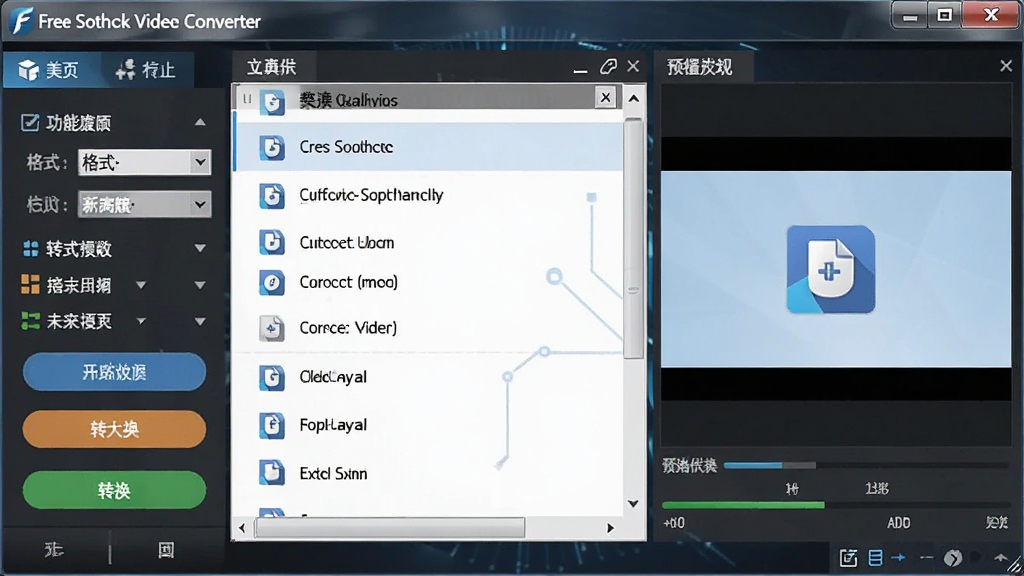Image resolution: width=1024 pixels, height=576 pixels.
Task: Click the icon beside Cres Soothcte
Action: point(272,148)
